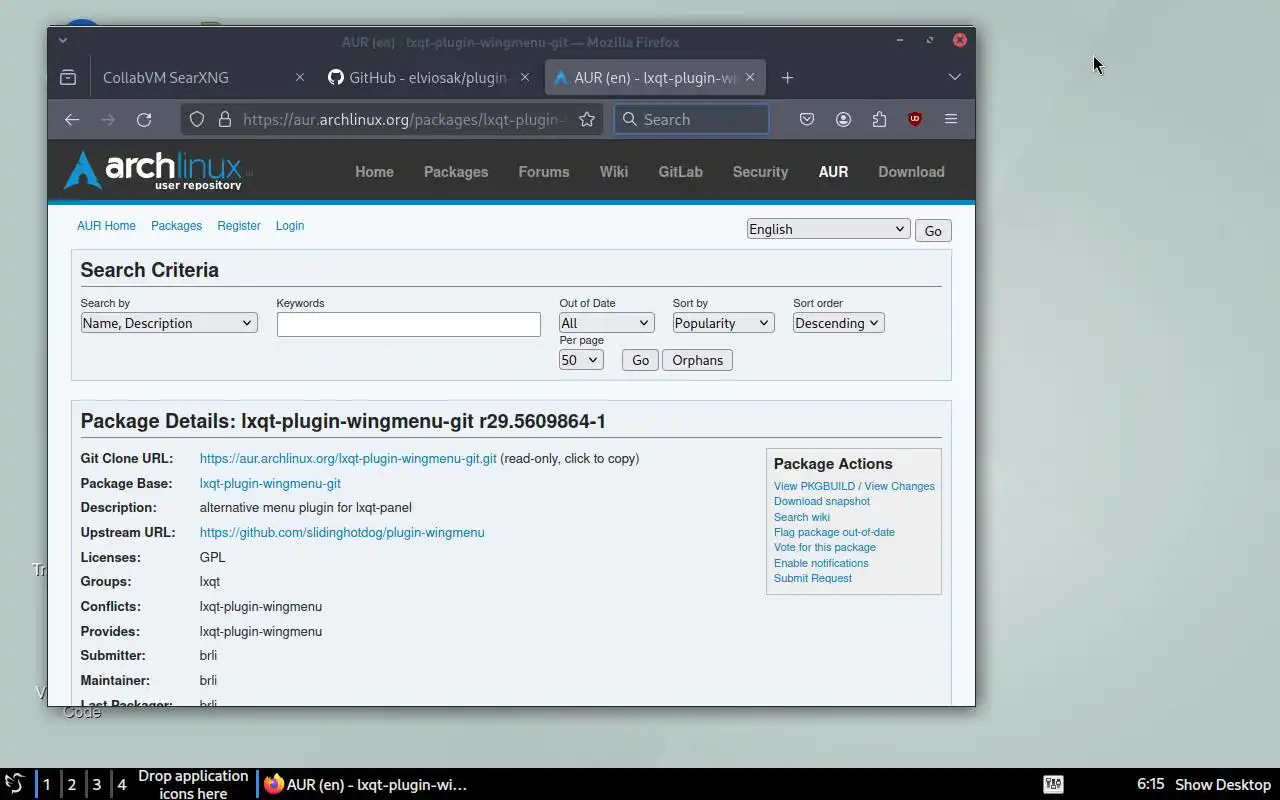Open a new tab with plus button
This screenshot has height=800, width=1280.
[x=787, y=77]
